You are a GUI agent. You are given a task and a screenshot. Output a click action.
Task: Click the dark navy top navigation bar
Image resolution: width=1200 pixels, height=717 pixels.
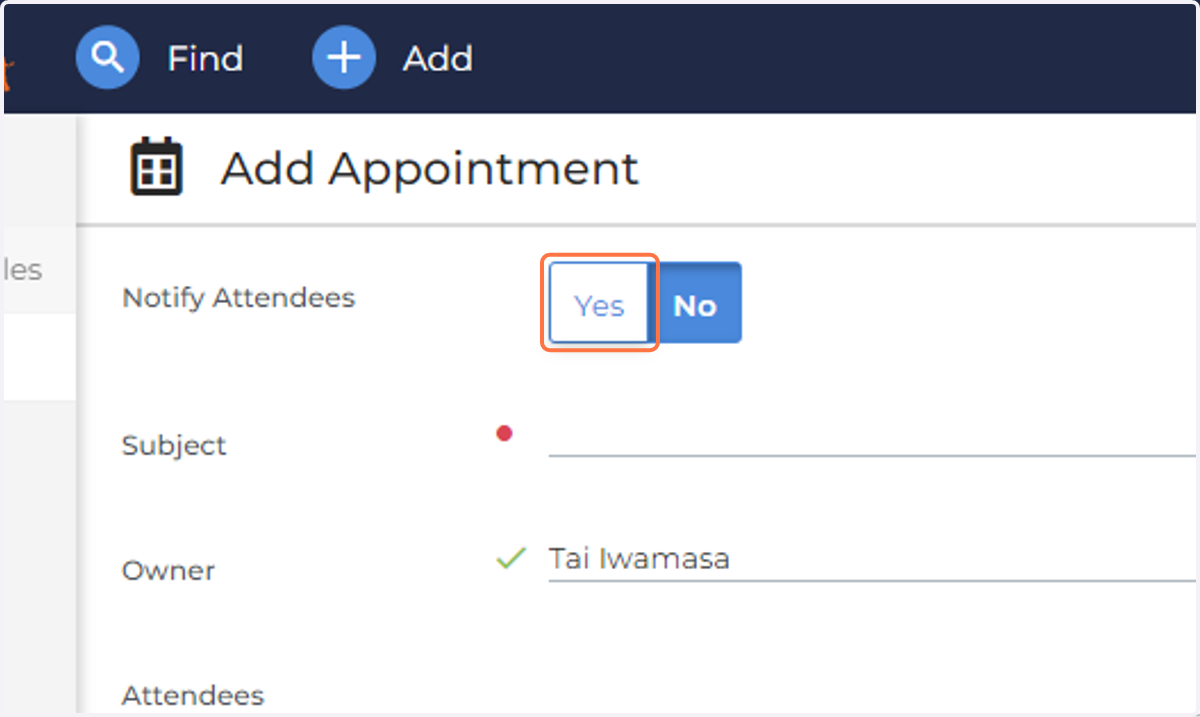click(800, 58)
